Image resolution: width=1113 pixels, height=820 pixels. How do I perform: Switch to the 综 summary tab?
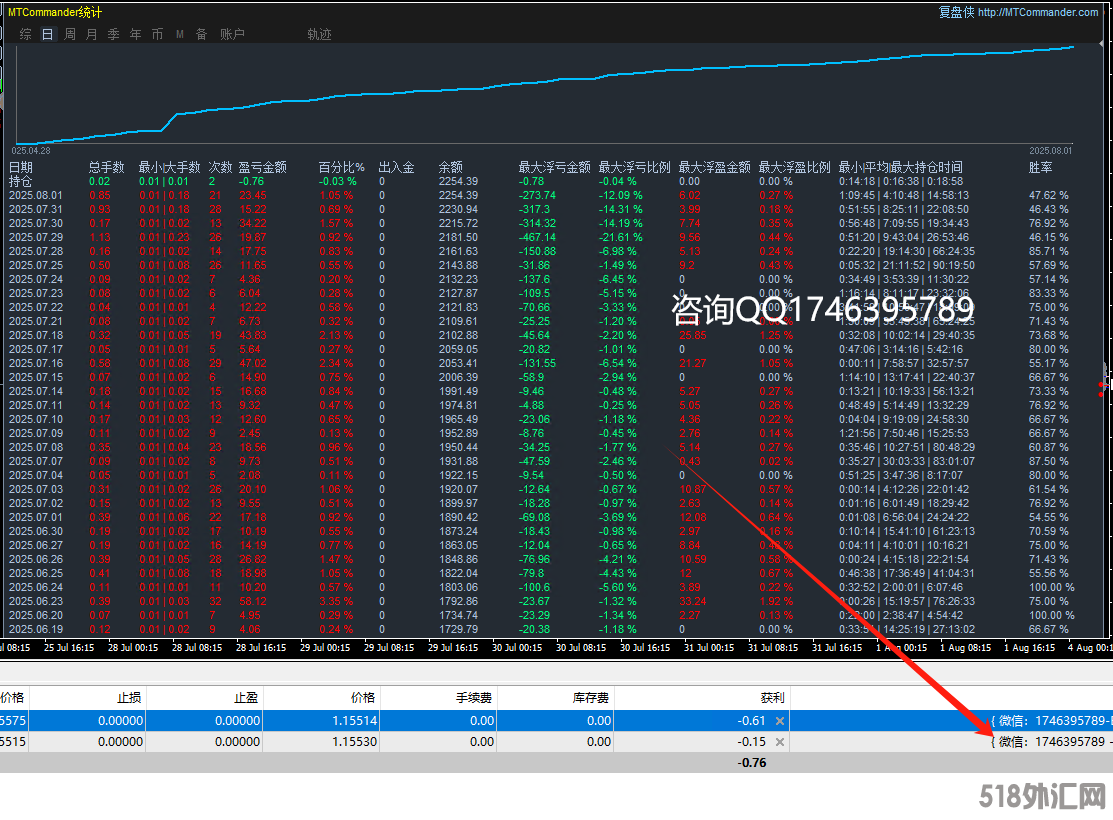(25, 34)
